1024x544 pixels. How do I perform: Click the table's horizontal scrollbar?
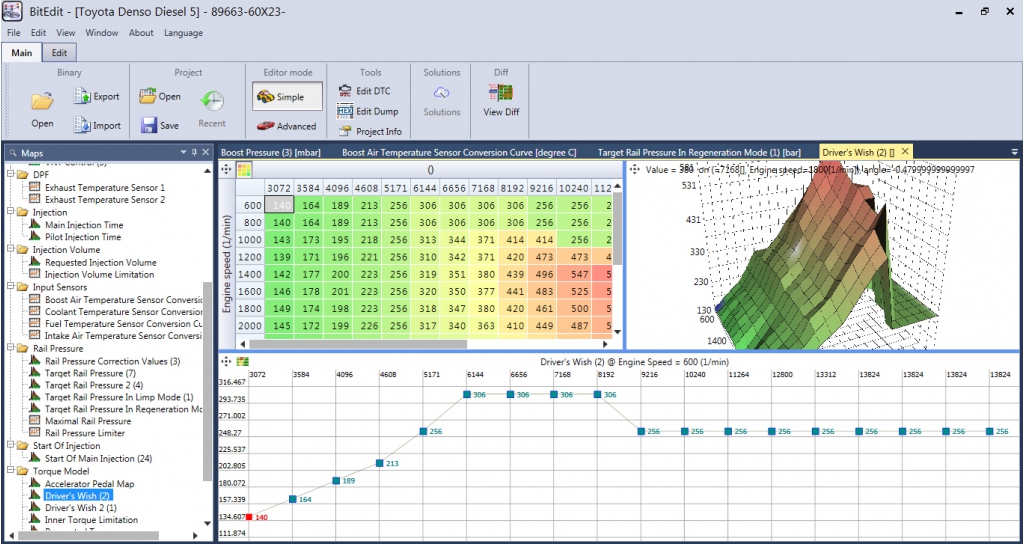[x=358, y=344]
